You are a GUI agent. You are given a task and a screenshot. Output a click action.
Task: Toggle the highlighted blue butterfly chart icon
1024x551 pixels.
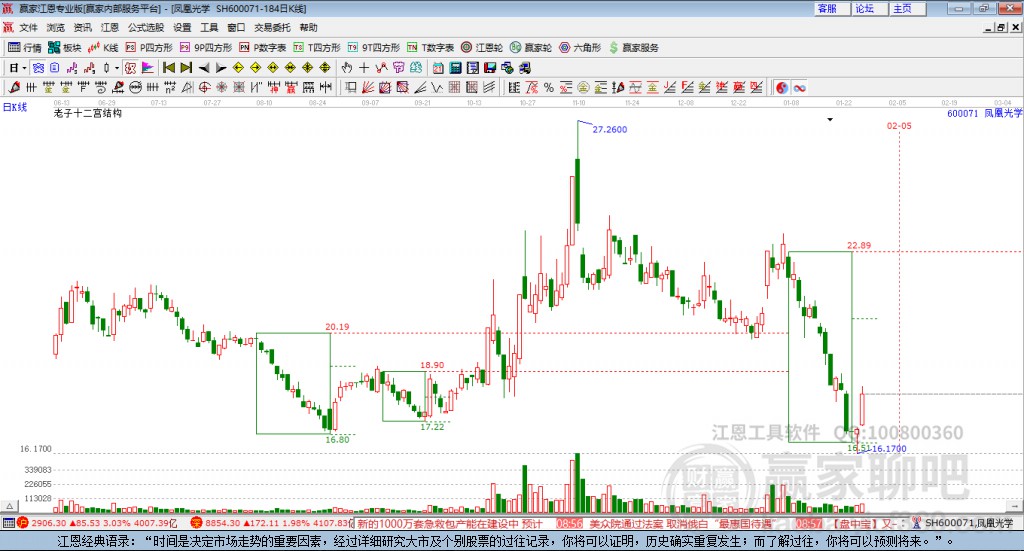[x=39, y=68]
